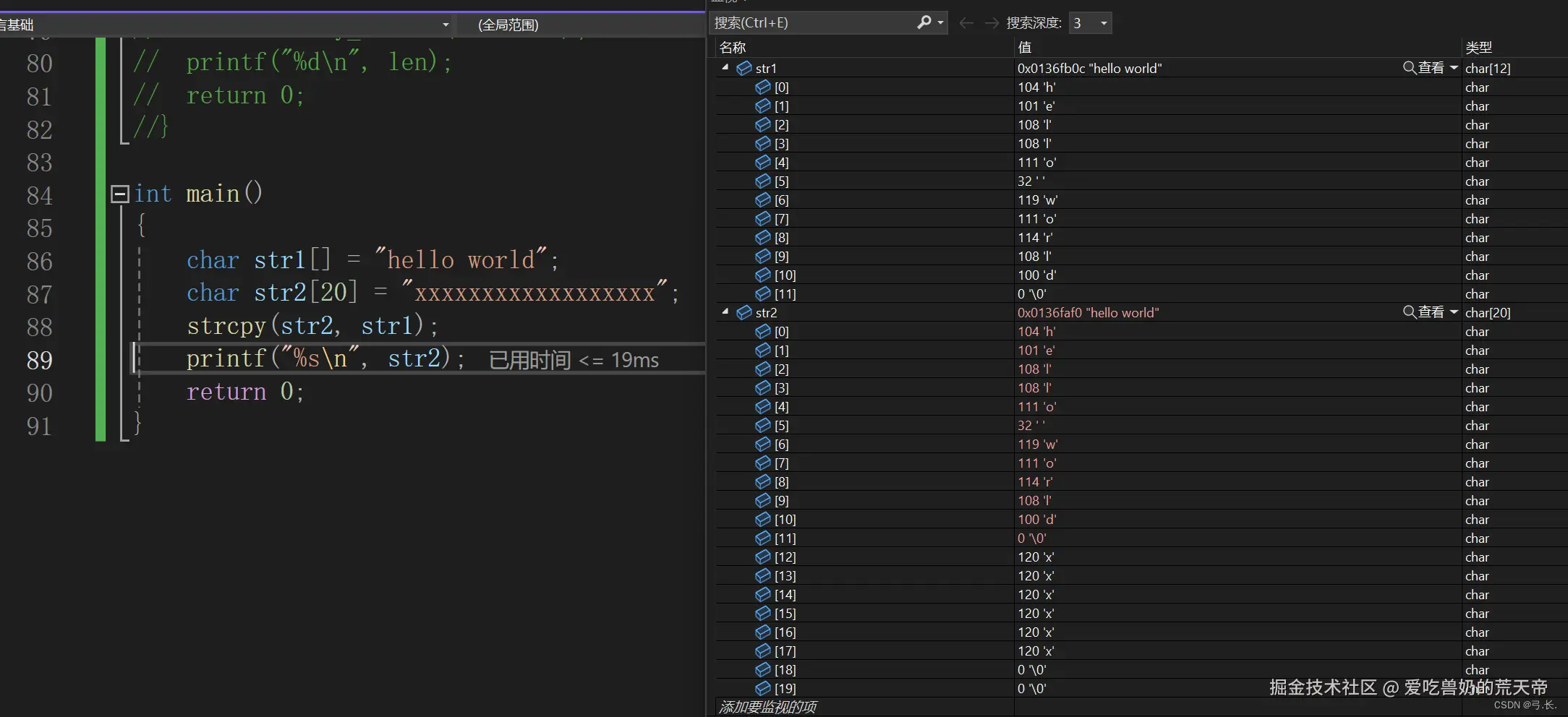This screenshot has width=1568, height=717.
Task: Click the cube icon of the str1 [3] element
Action: [763, 143]
